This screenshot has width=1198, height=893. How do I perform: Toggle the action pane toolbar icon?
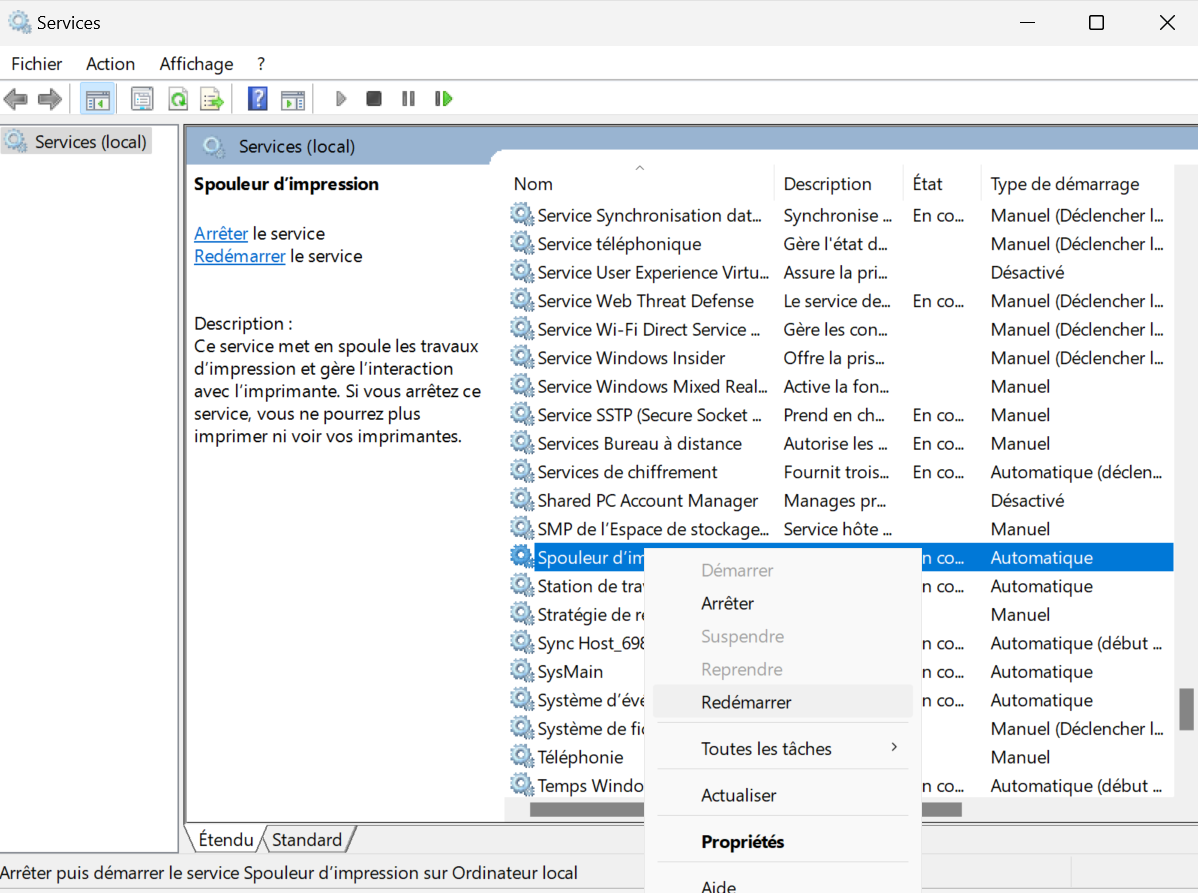click(x=293, y=99)
